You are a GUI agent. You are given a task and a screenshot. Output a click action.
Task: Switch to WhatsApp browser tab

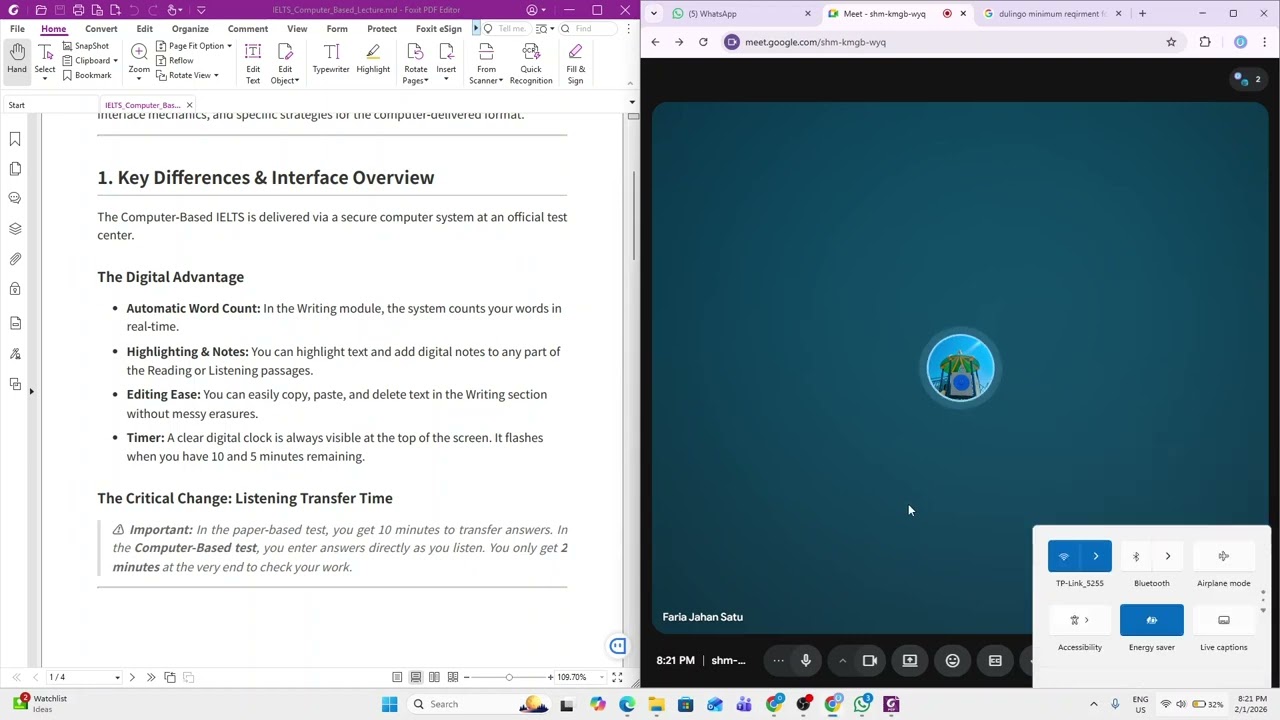735,14
